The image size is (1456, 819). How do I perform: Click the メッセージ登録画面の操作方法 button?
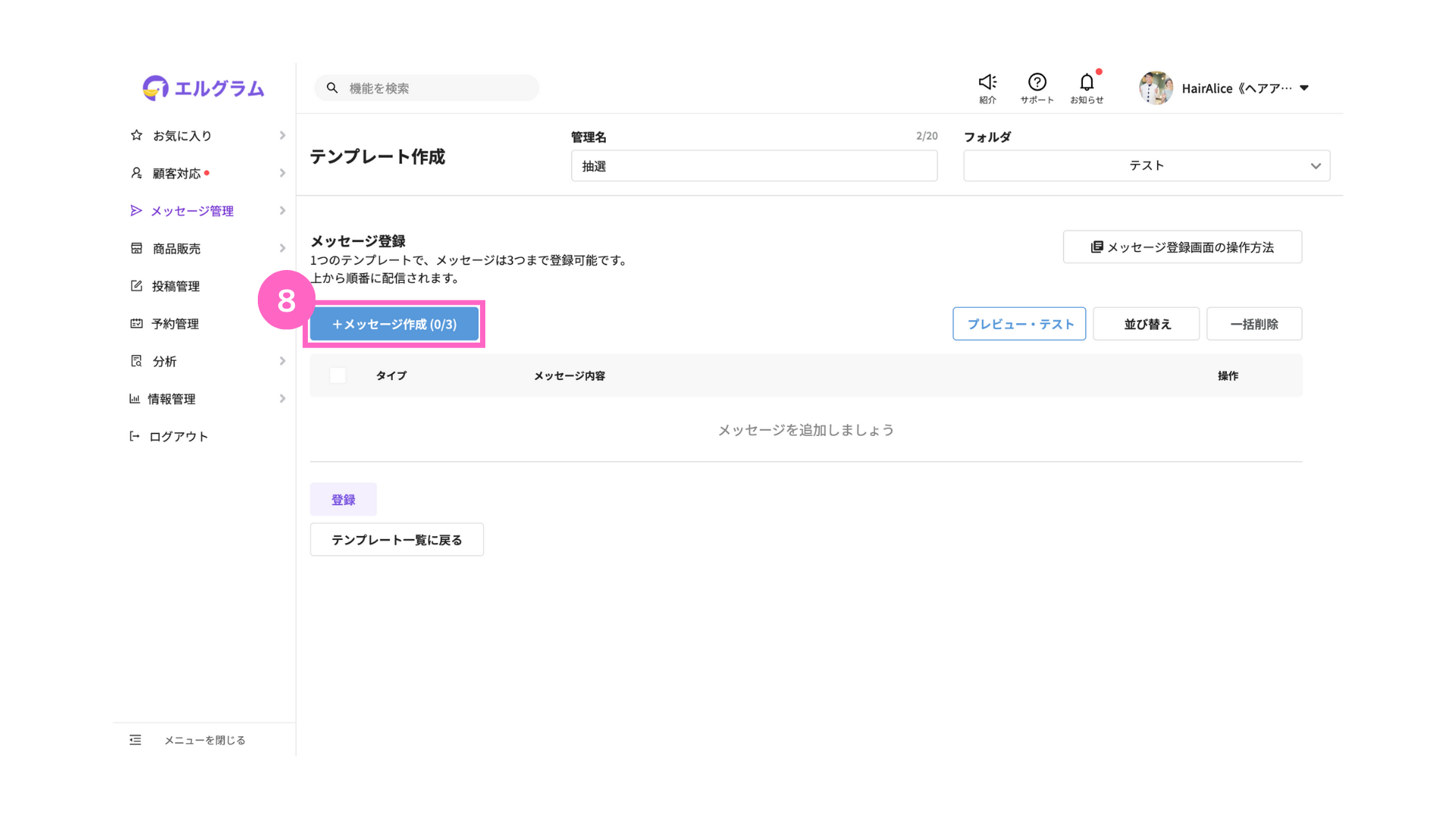[x=1182, y=247]
